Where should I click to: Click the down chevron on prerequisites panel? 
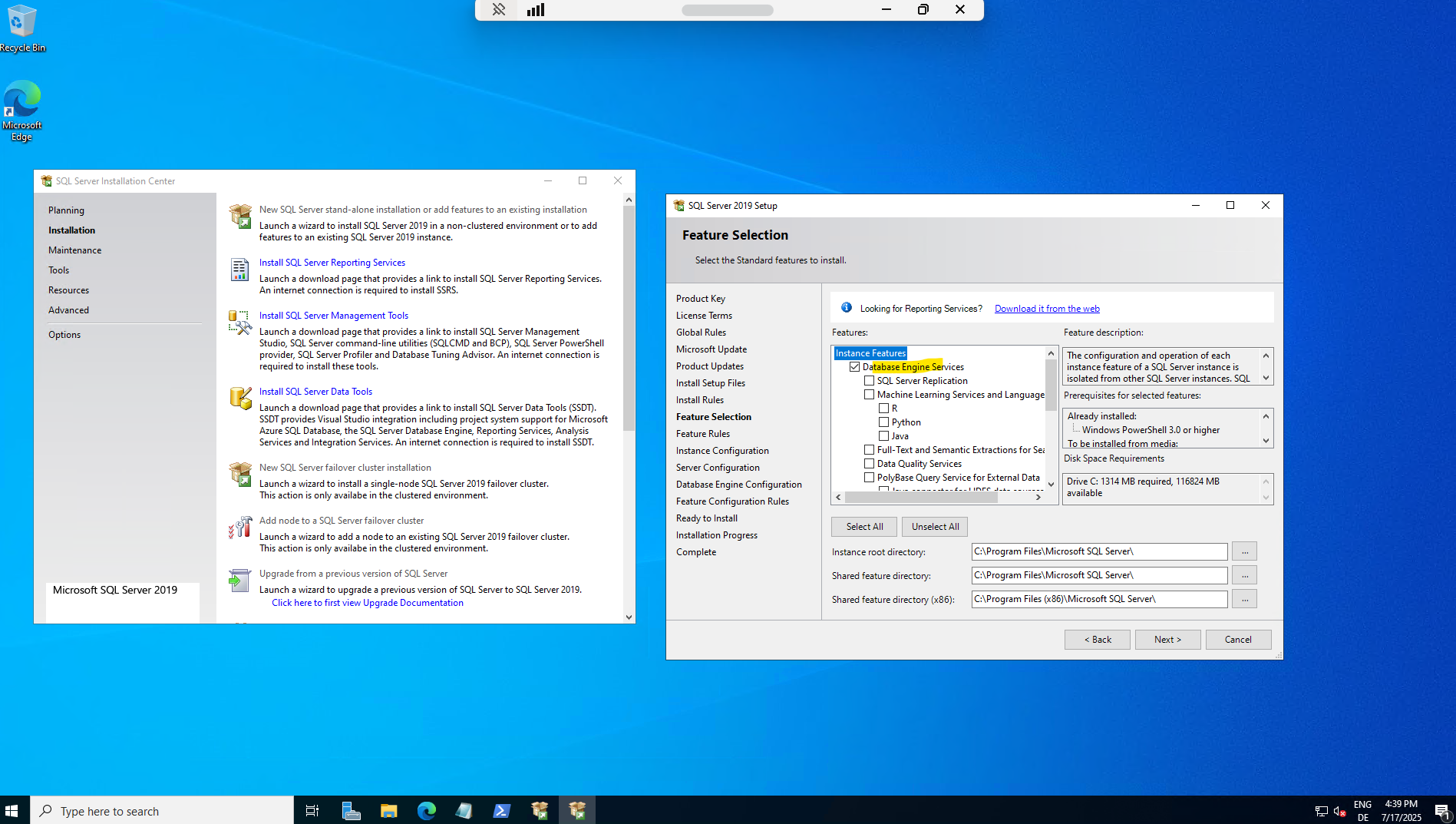[1265, 442]
